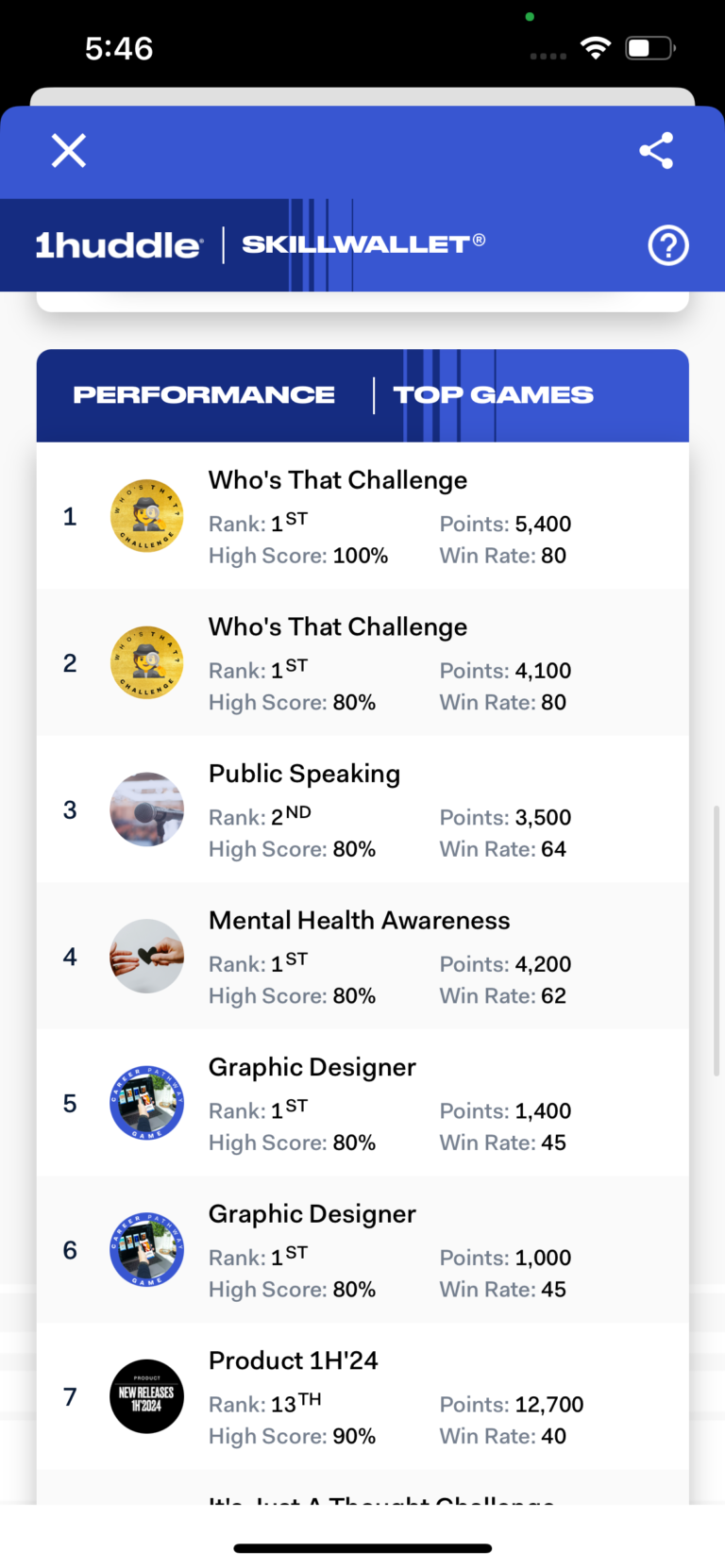Open the help question mark icon
This screenshot has height=1568, width=725.
[x=667, y=245]
